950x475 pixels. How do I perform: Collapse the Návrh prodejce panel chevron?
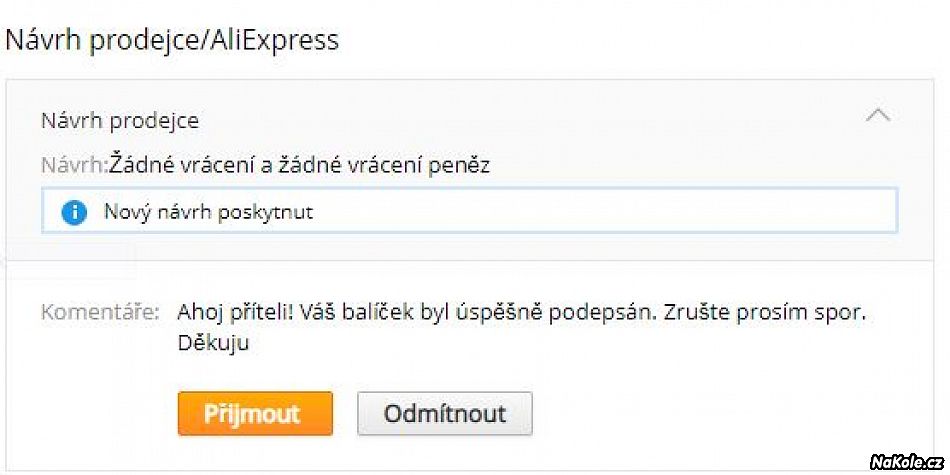(x=877, y=116)
